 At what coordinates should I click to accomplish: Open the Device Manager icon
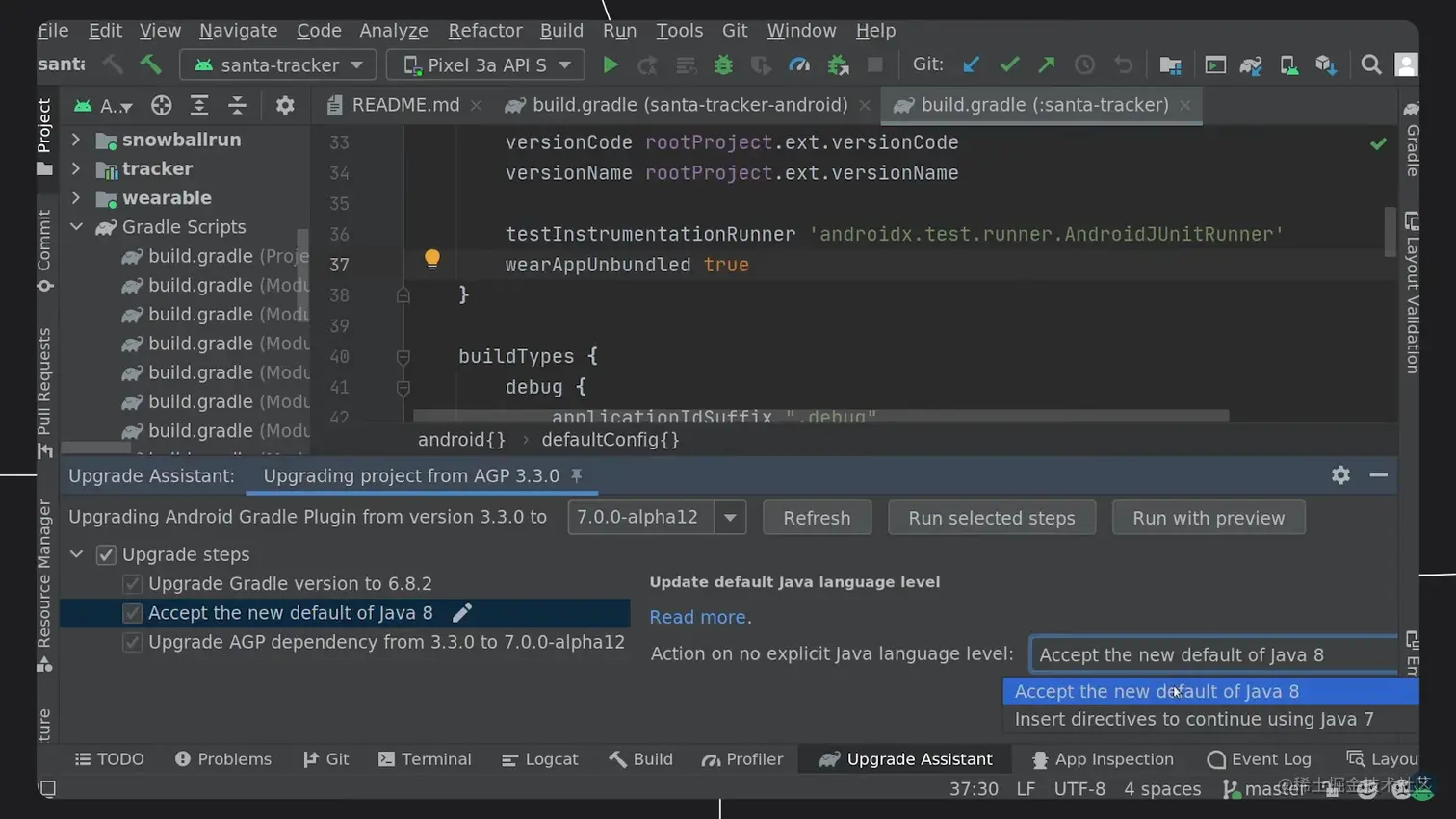coord(1288,64)
